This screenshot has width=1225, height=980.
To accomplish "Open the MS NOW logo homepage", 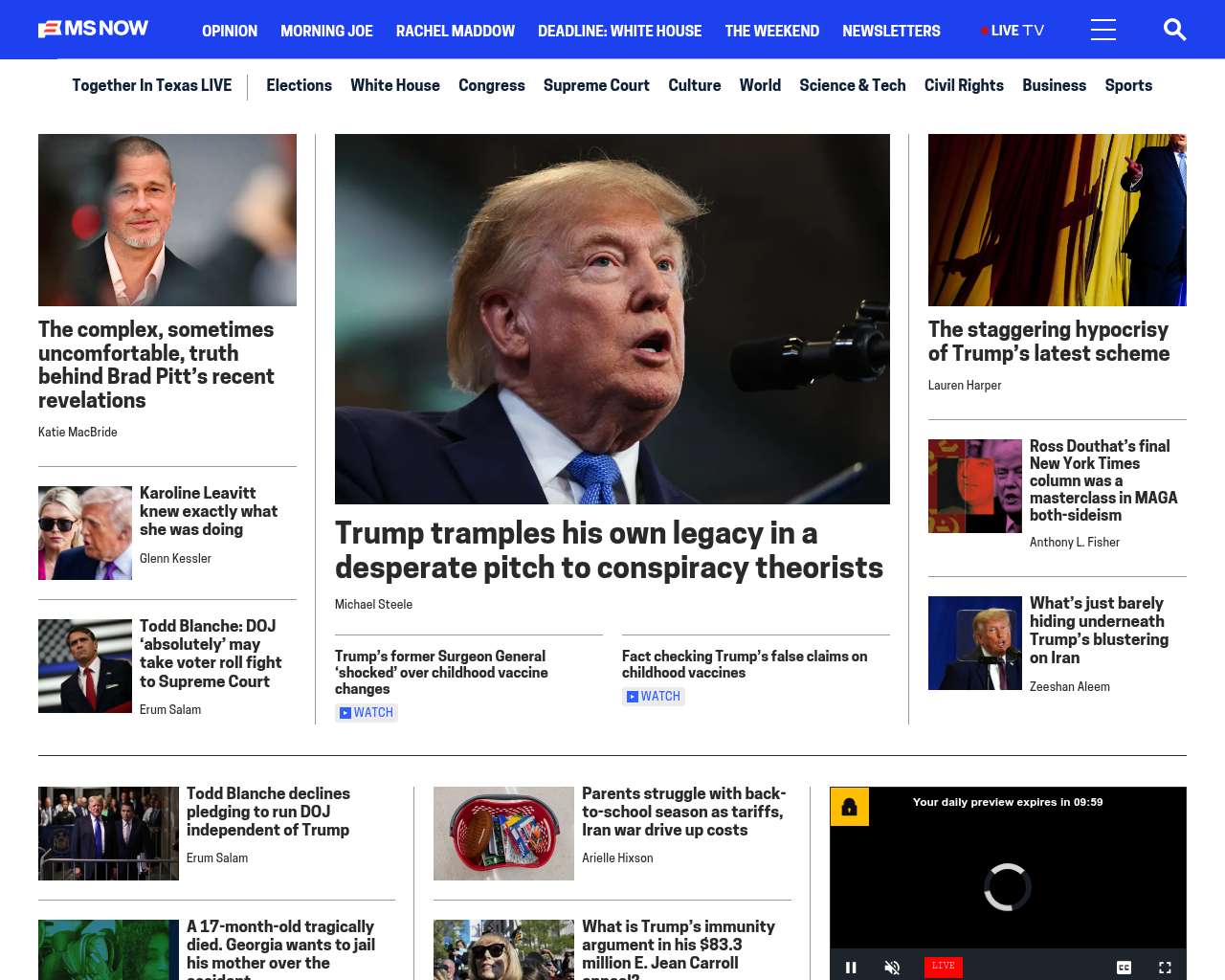I will point(93,30).
